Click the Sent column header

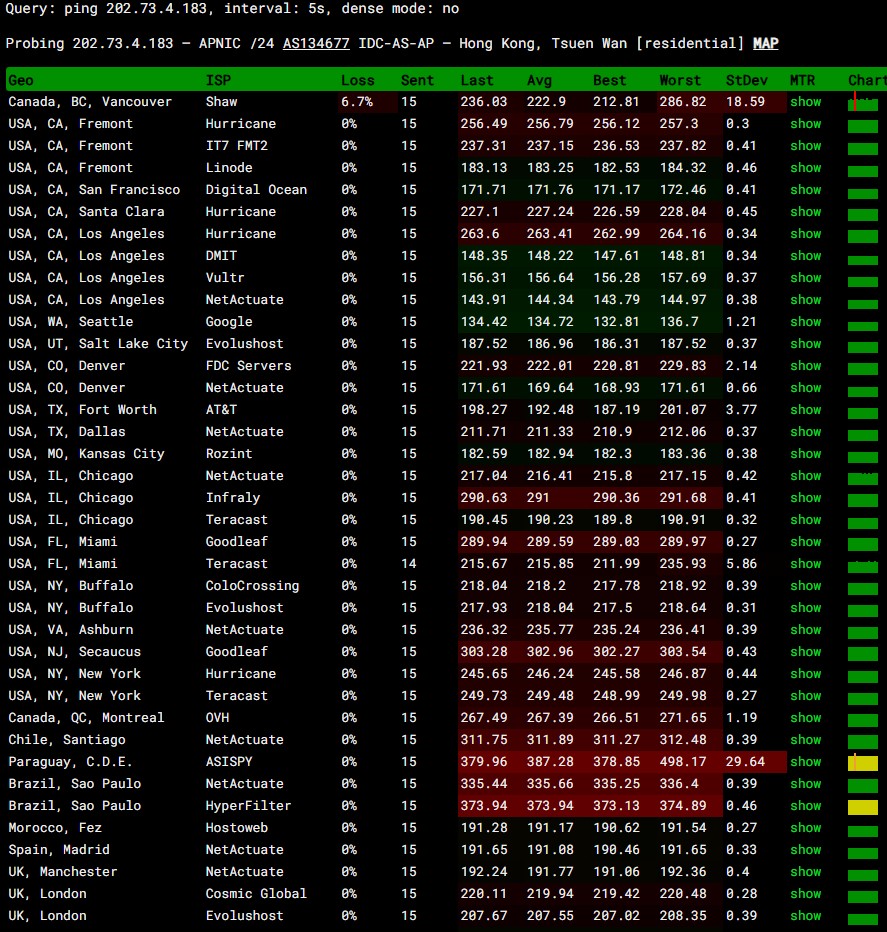click(x=417, y=80)
